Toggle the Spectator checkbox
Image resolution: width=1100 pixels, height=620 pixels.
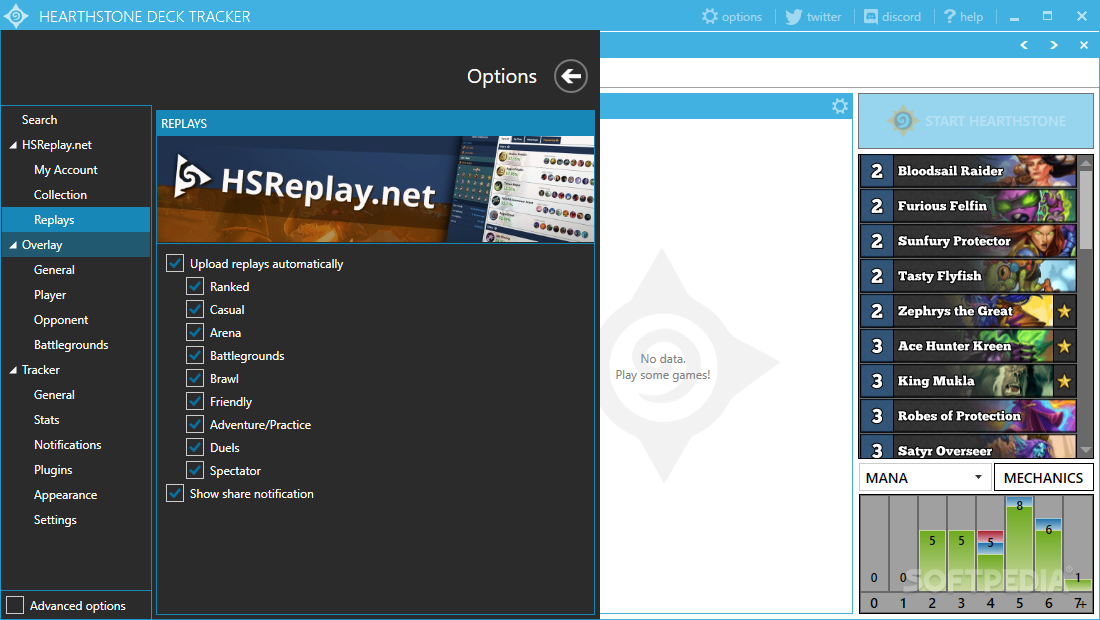[195, 471]
